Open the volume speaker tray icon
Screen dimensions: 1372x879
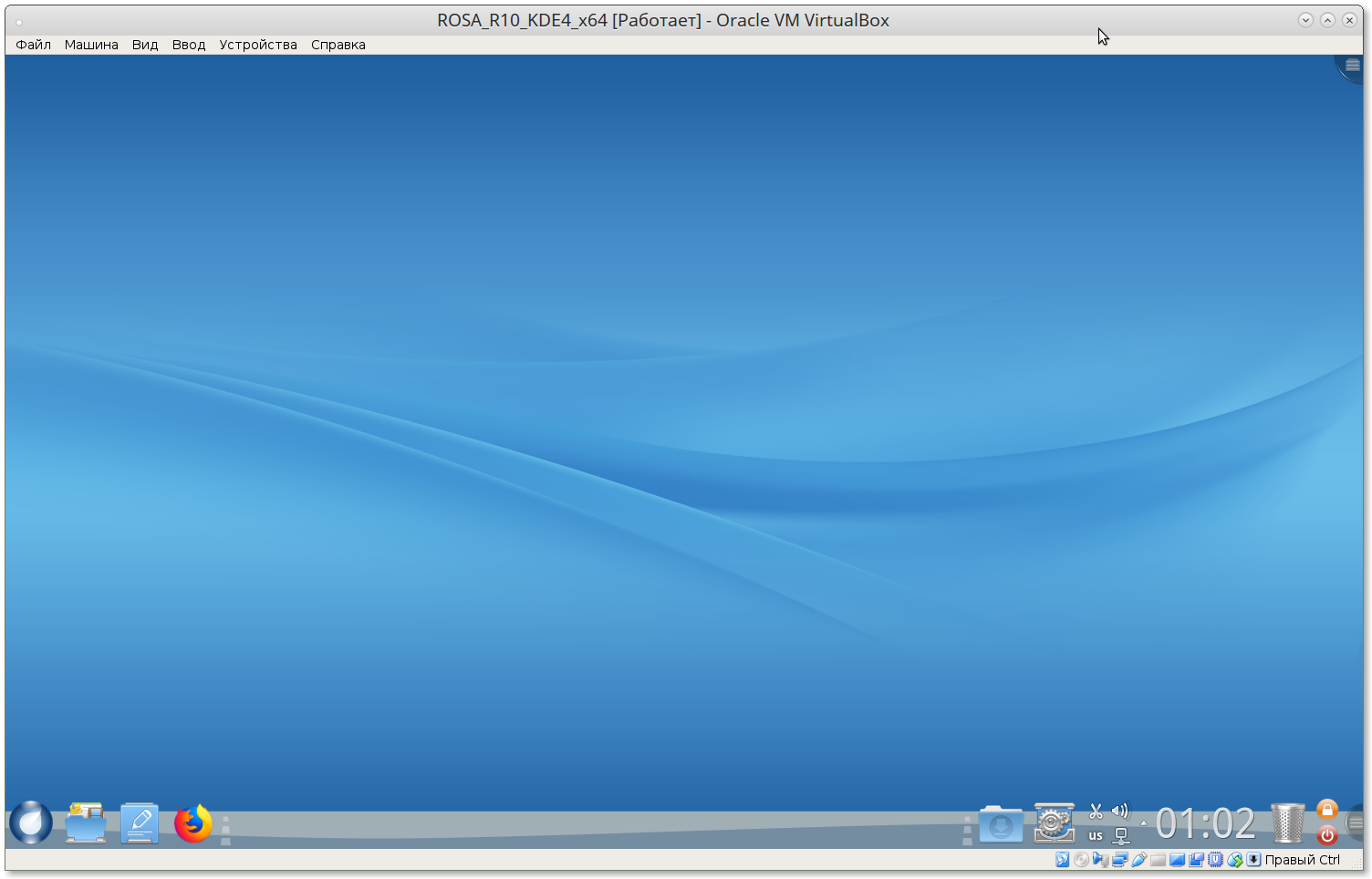coord(1120,811)
